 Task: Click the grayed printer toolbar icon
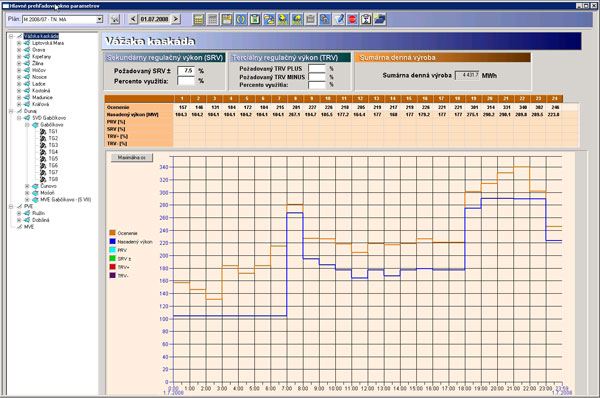pos(311,19)
